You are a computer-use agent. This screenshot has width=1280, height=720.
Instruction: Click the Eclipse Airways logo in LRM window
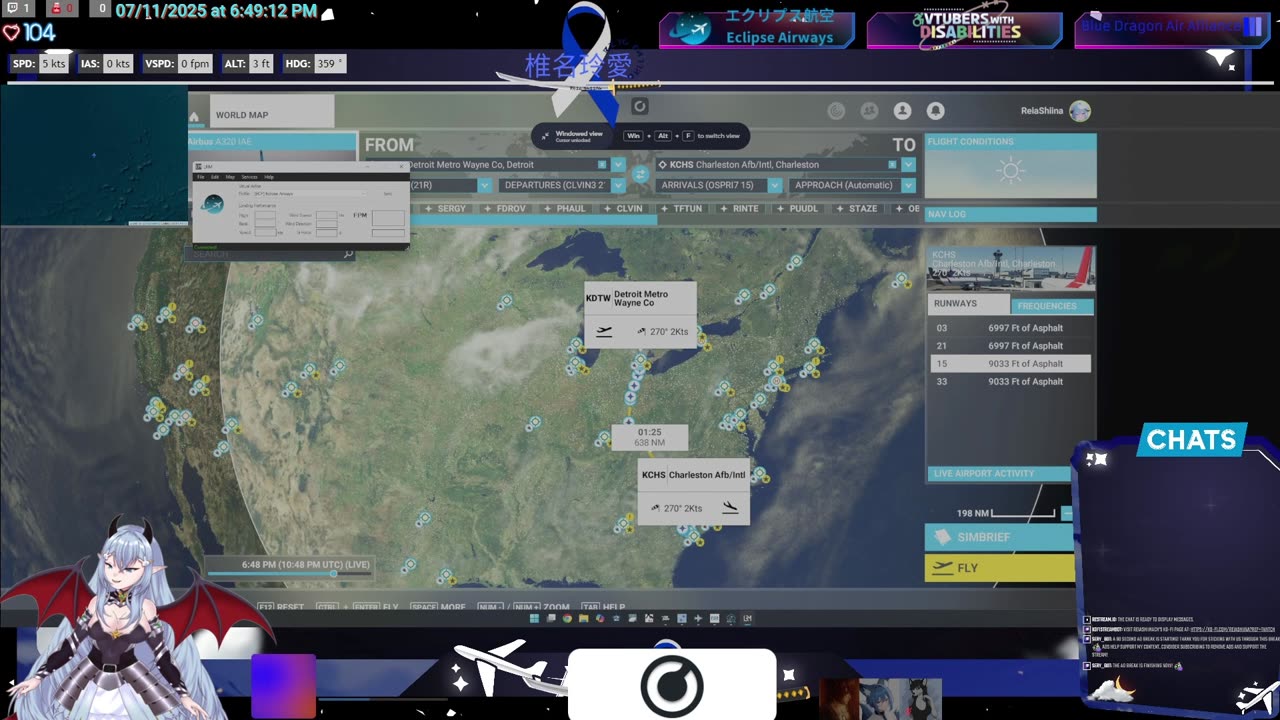pyautogui.click(x=213, y=204)
